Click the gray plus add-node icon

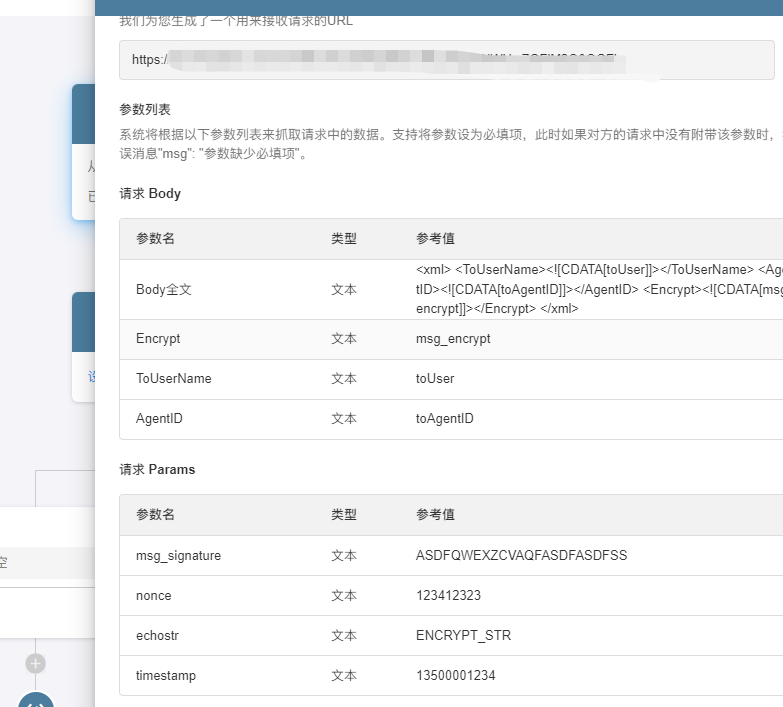tap(36, 663)
